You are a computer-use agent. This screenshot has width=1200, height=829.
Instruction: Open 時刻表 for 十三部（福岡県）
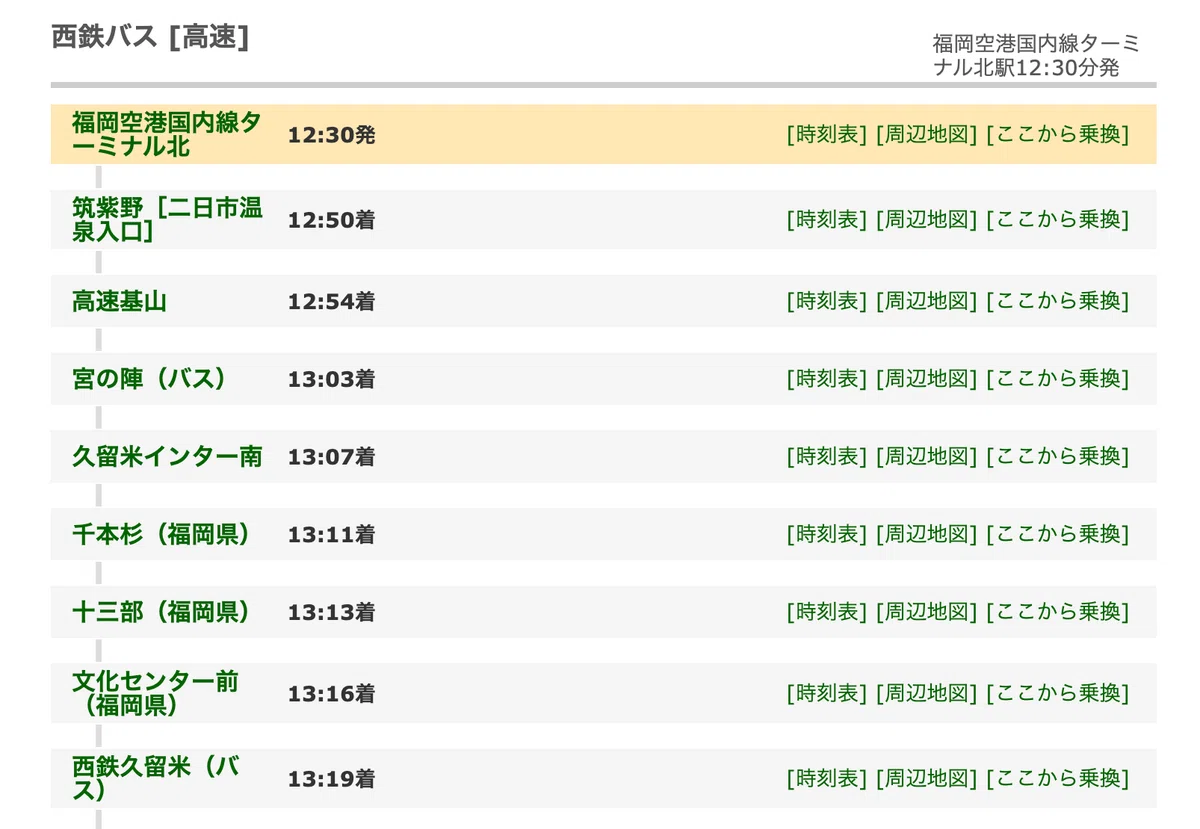pyautogui.click(x=826, y=612)
